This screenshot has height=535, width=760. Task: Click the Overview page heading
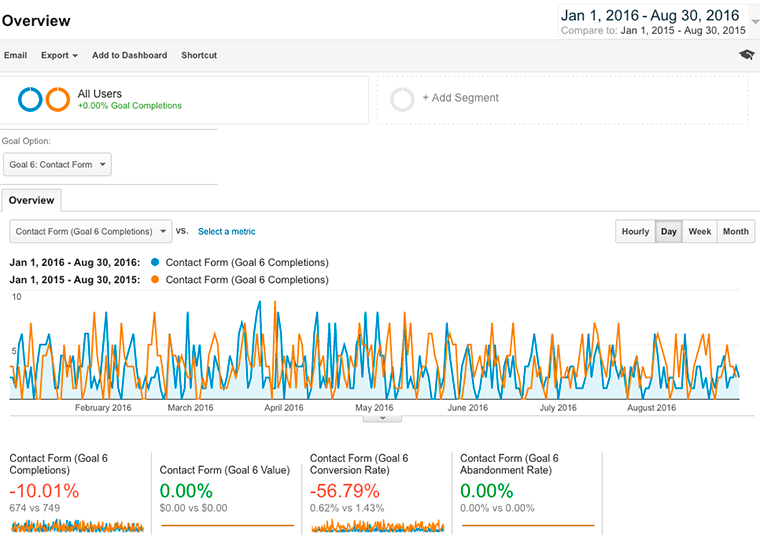[36, 21]
